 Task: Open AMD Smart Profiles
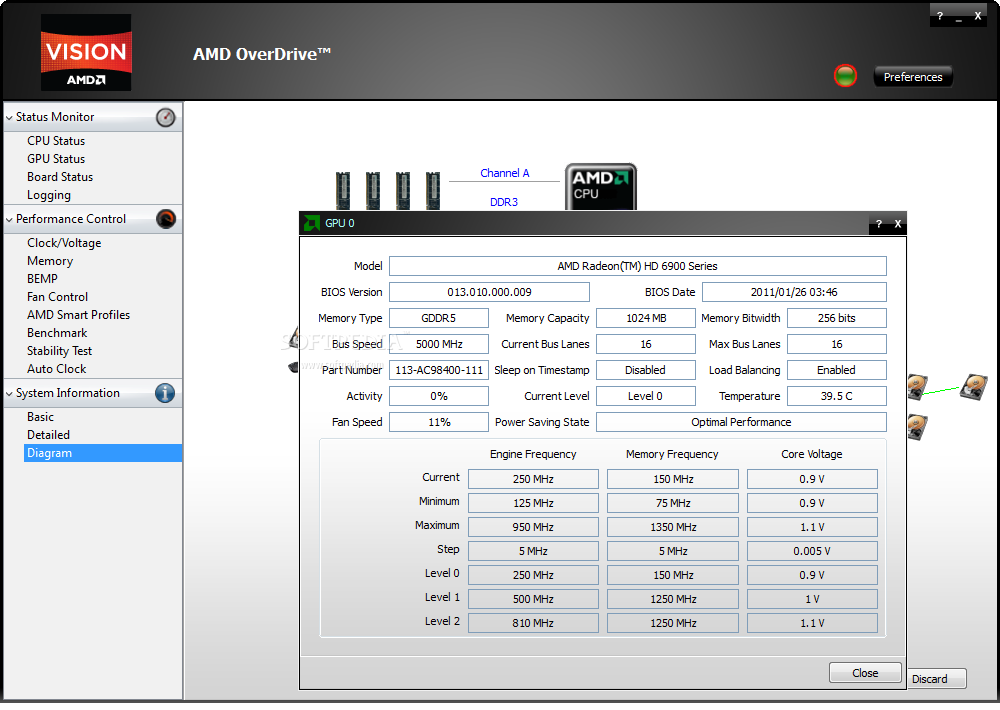click(78, 314)
